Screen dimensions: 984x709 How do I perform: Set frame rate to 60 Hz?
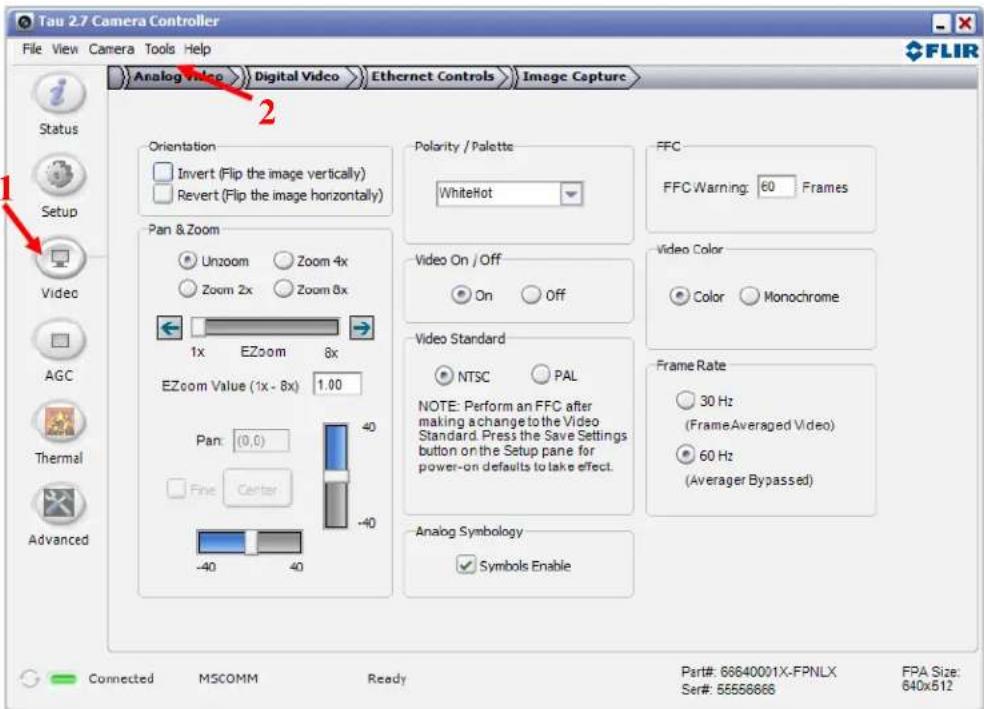pyautogui.click(x=685, y=454)
